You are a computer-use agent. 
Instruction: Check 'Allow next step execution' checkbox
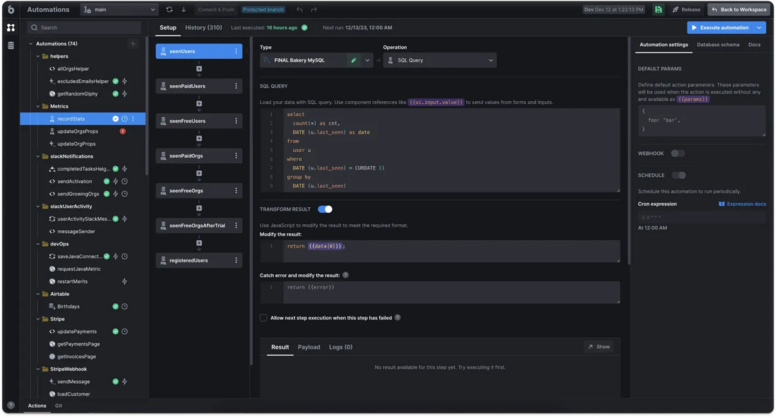(x=263, y=317)
